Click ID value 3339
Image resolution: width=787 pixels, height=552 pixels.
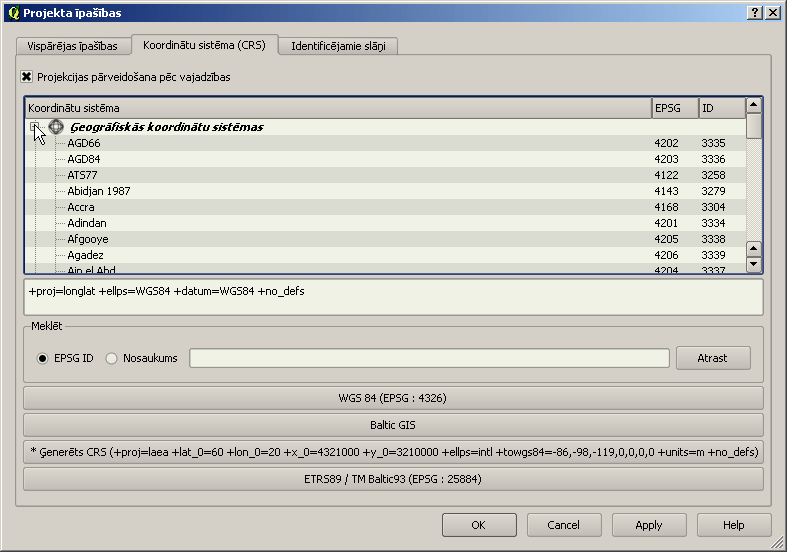[713, 255]
